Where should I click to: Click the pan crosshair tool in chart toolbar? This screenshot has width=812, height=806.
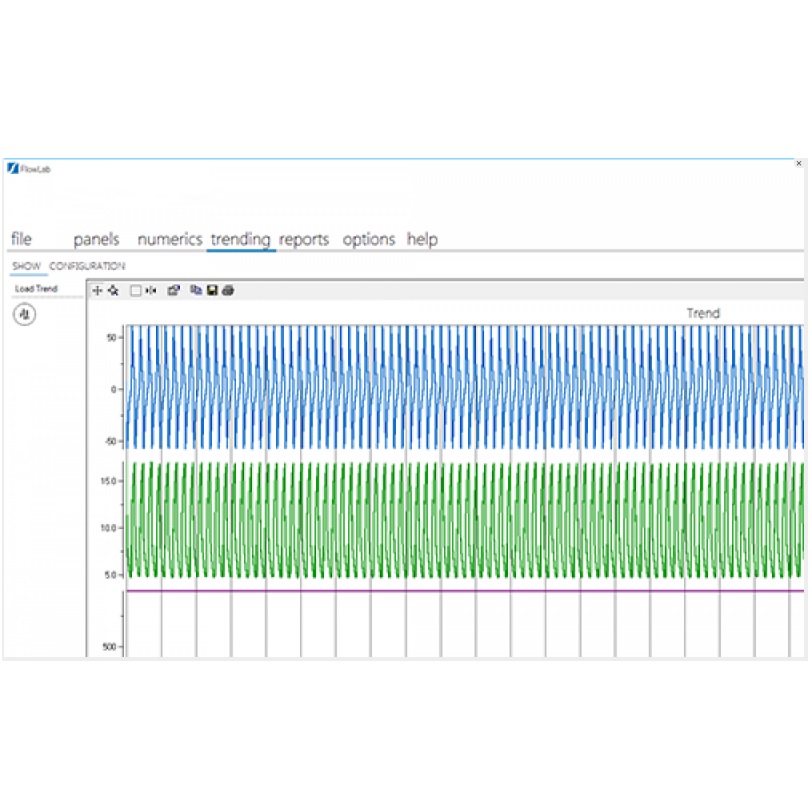tap(97, 291)
